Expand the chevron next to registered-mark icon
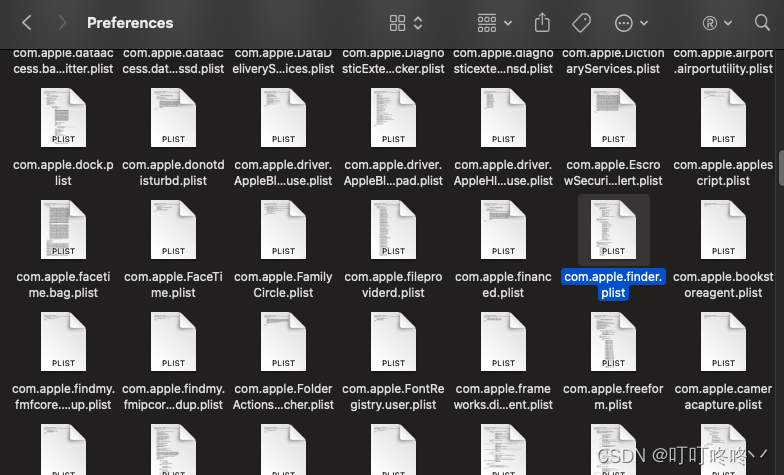 pos(728,23)
